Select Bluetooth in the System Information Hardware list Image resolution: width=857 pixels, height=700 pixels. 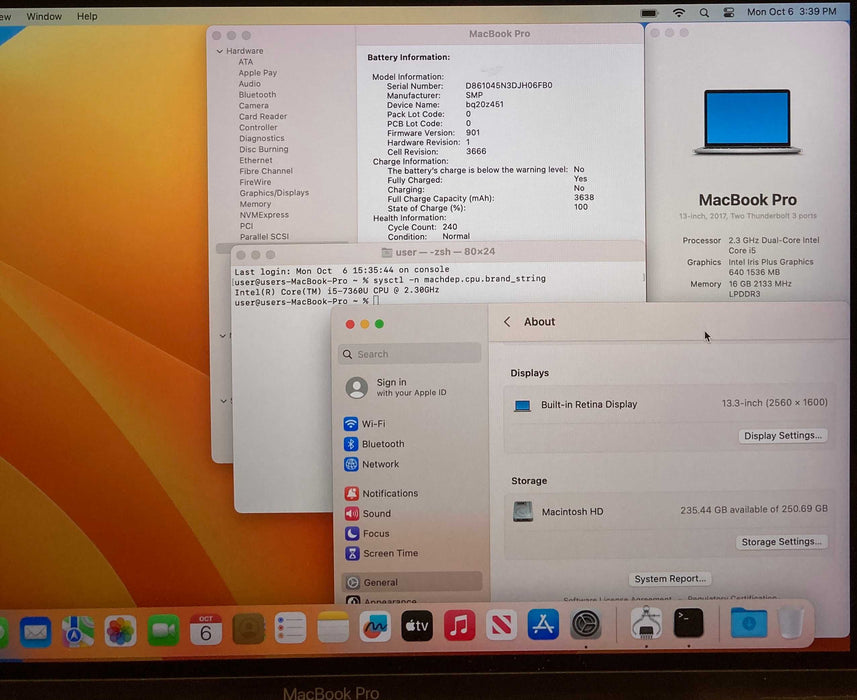257,95
